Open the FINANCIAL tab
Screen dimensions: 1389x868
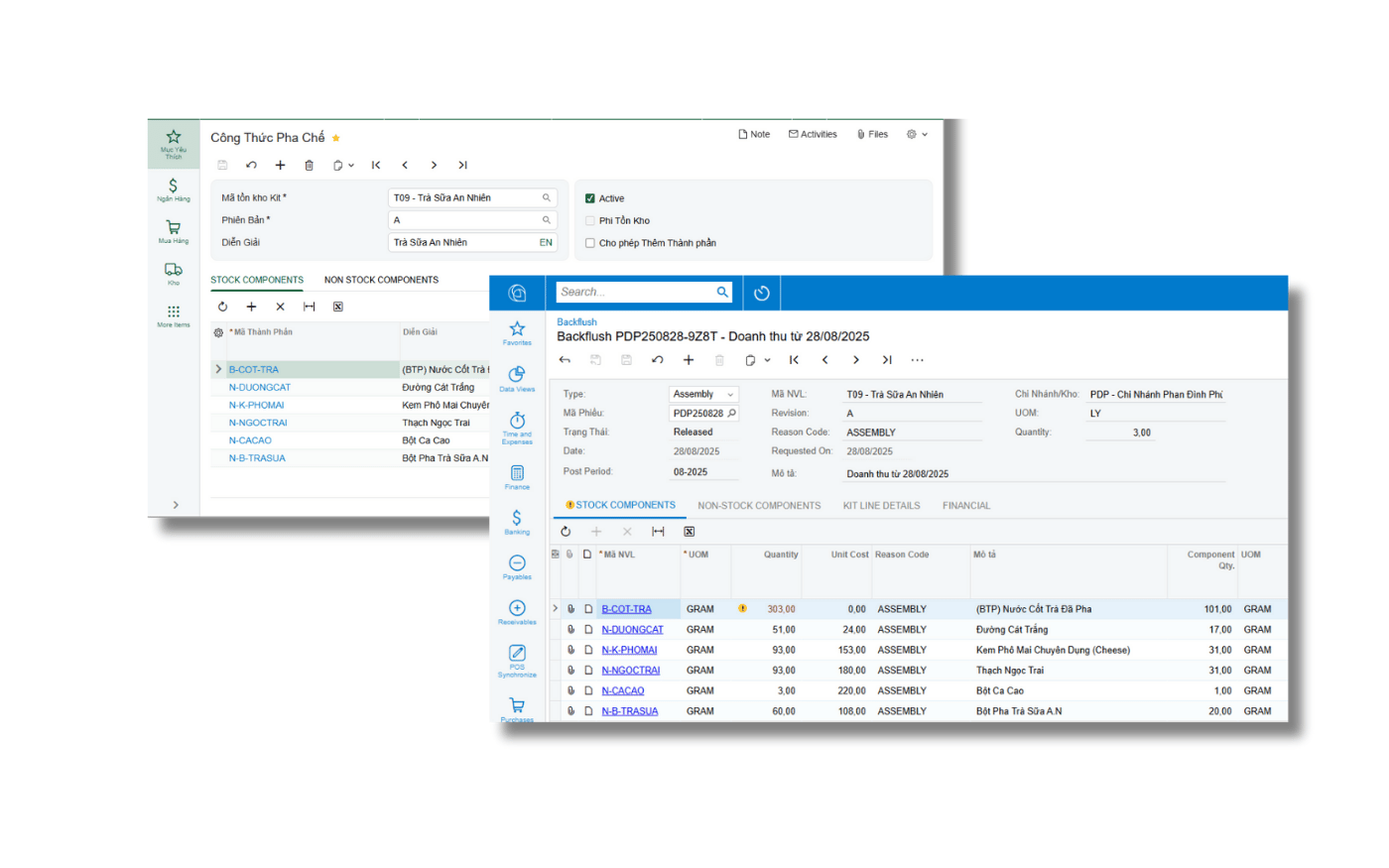coord(966,506)
